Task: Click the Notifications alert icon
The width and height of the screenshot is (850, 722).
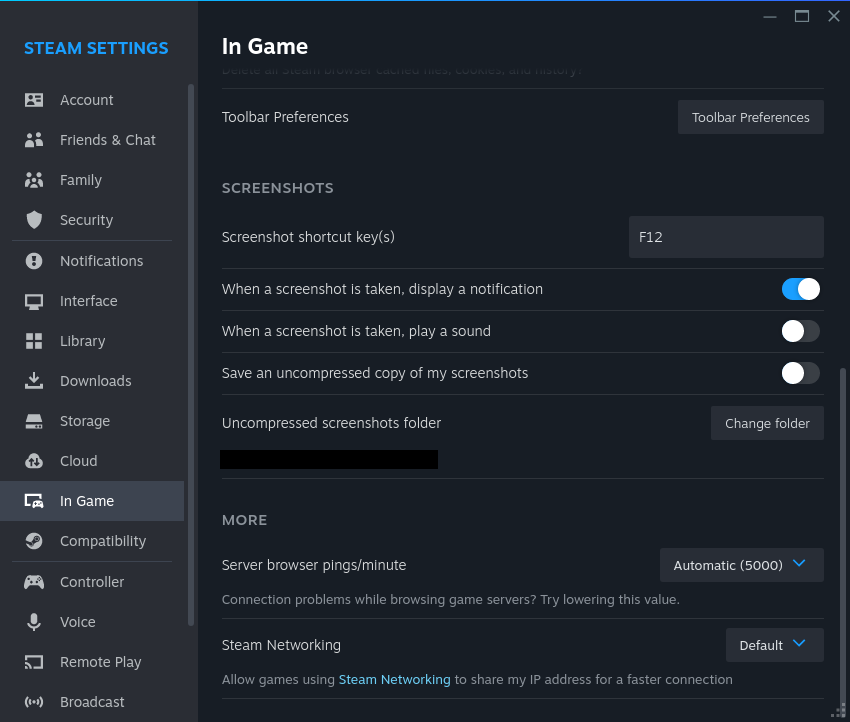Action: [34, 261]
